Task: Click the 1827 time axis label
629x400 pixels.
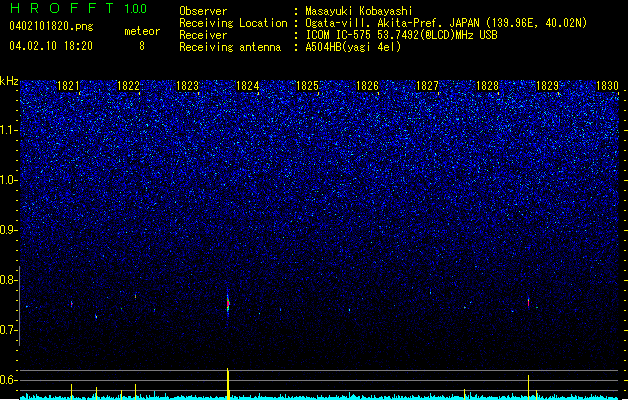Action: (427, 85)
